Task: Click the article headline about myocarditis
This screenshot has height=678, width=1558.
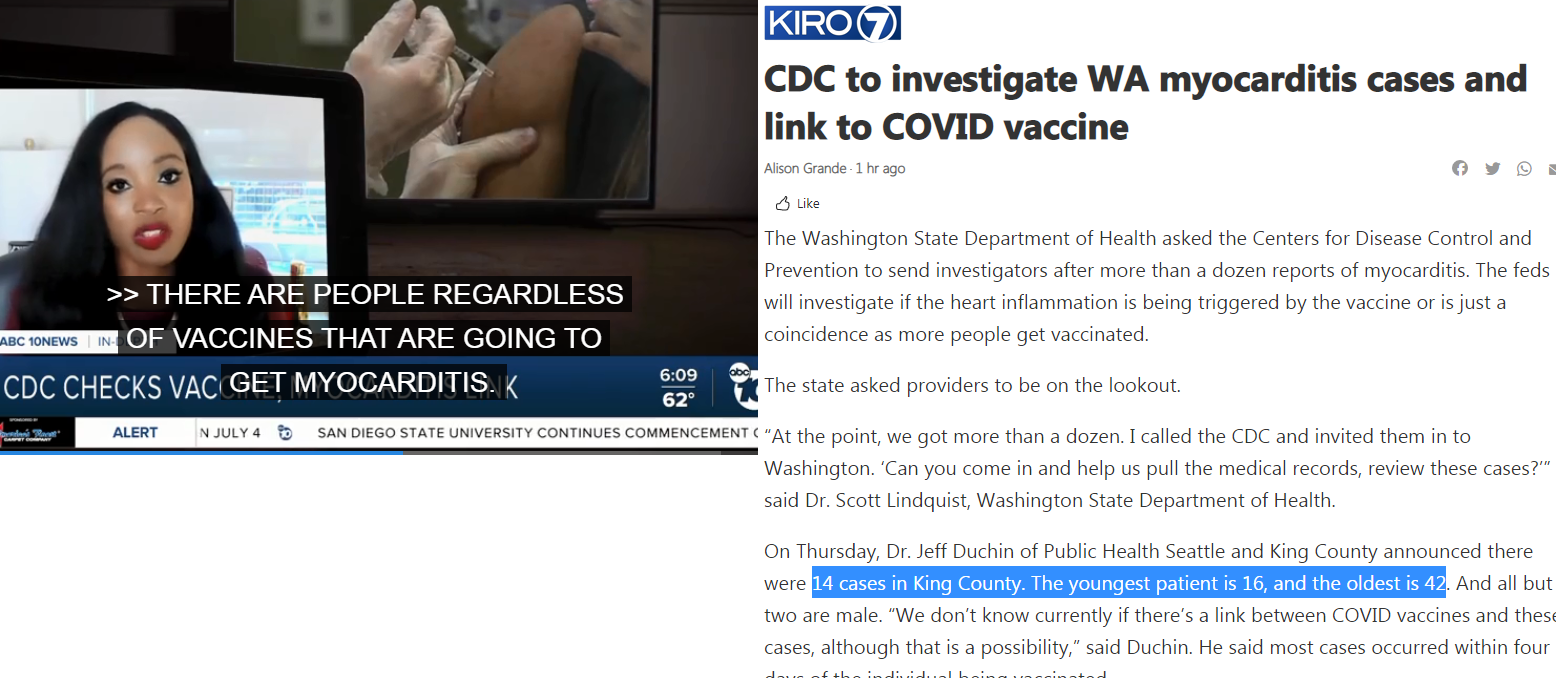Action: pyautogui.click(x=1146, y=102)
